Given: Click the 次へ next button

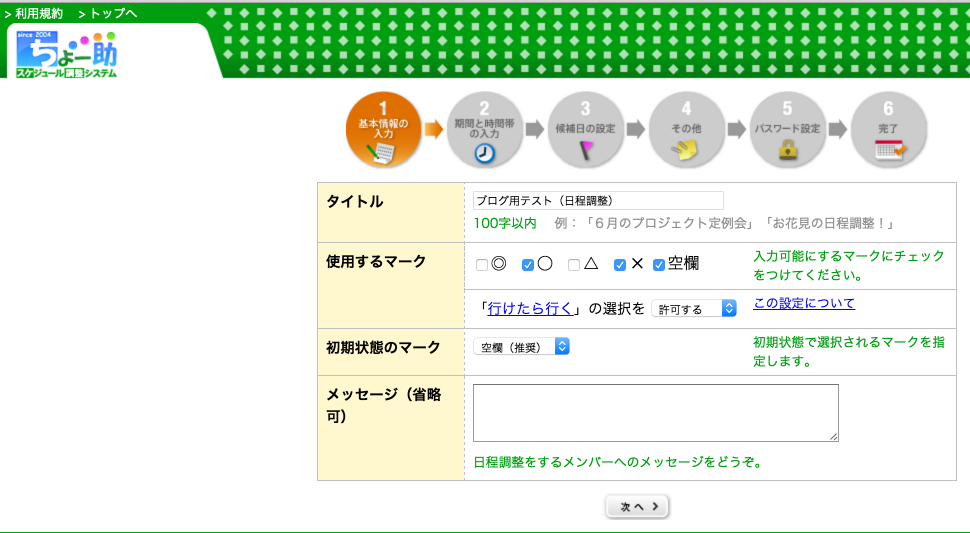Looking at the screenshot, I should click(637, 506).
